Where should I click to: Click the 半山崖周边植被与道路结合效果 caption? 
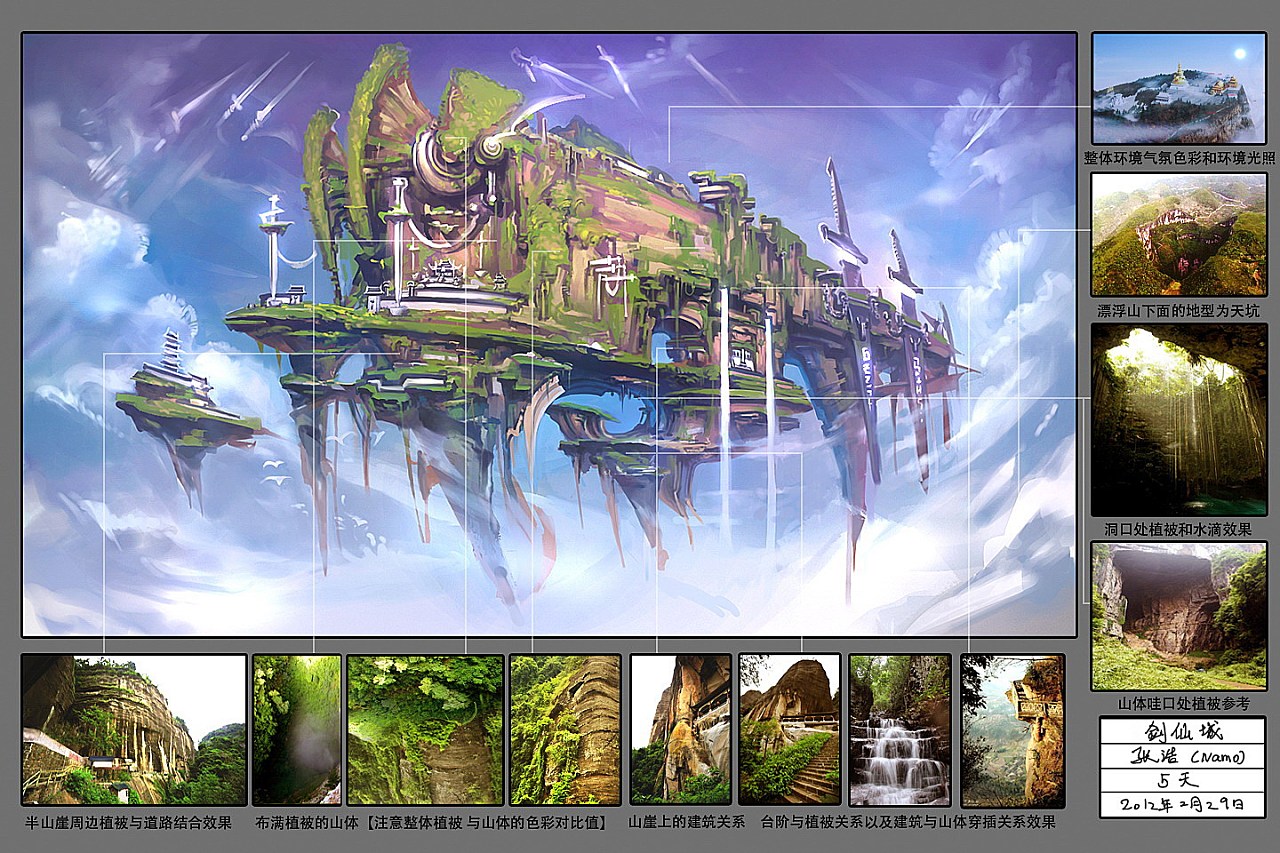pyautogui.click(x=129, y=823)
